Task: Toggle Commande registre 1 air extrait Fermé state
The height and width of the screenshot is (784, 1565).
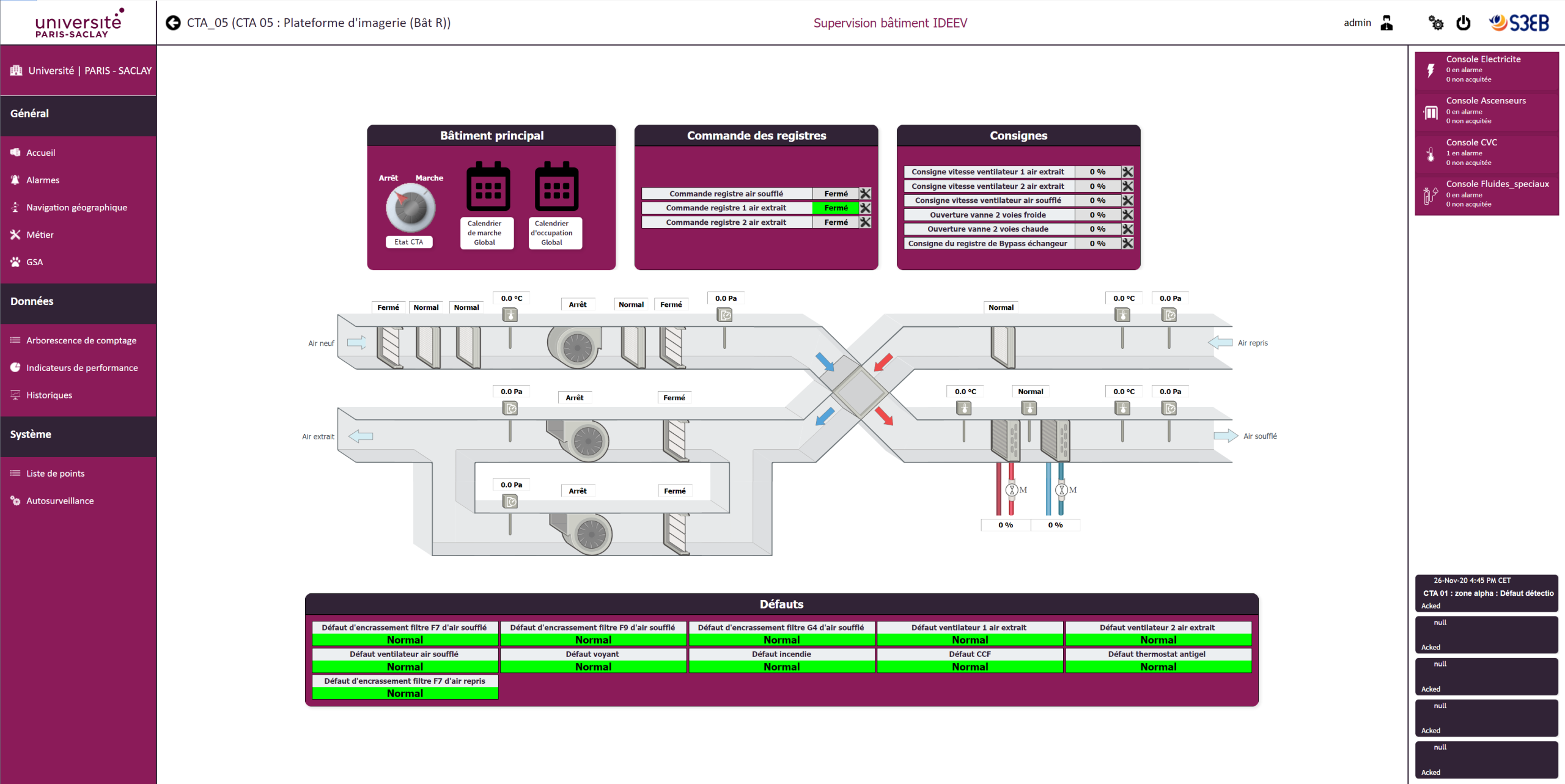Action: coord(835,208)
